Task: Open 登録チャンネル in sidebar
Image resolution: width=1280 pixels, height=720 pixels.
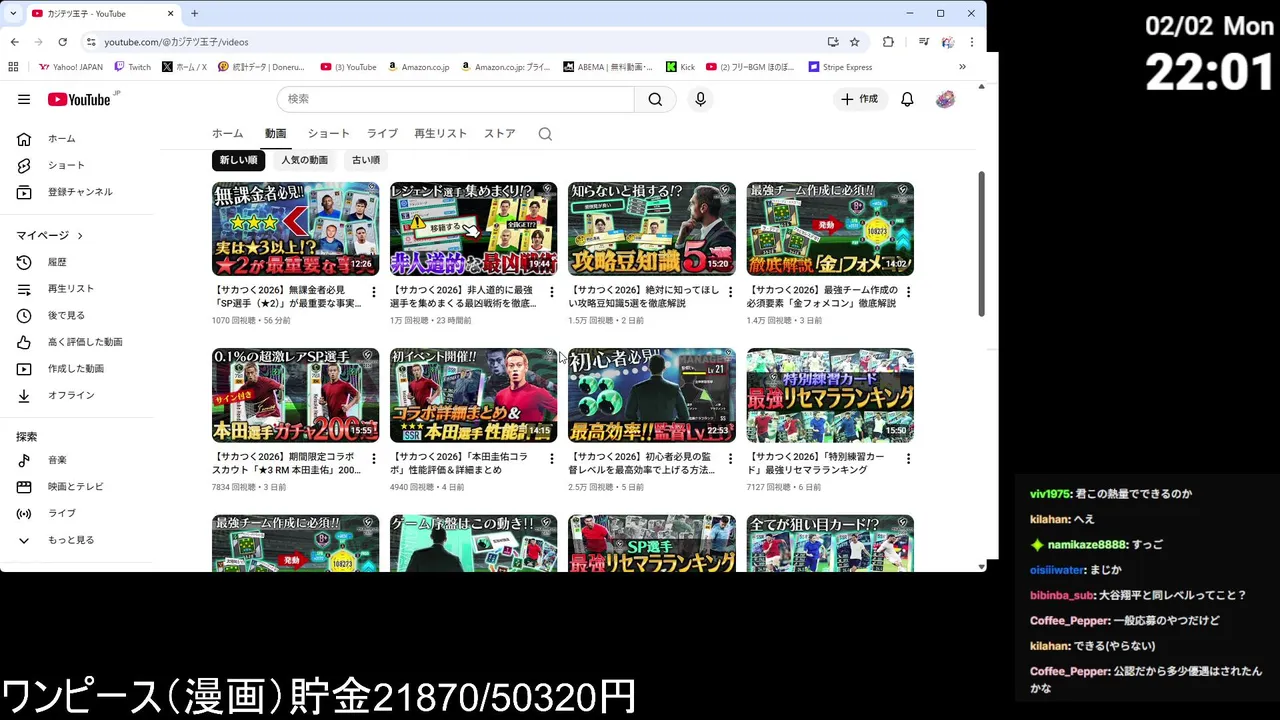Action: [x=80, y=192]
